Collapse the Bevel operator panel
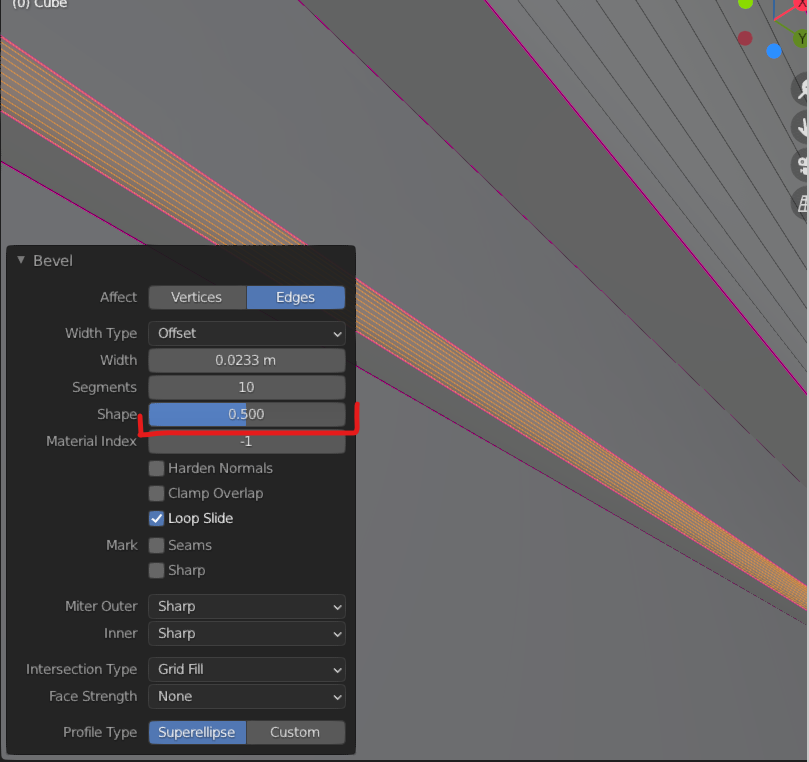Screen dimensions: 809x762 [21, 260]
